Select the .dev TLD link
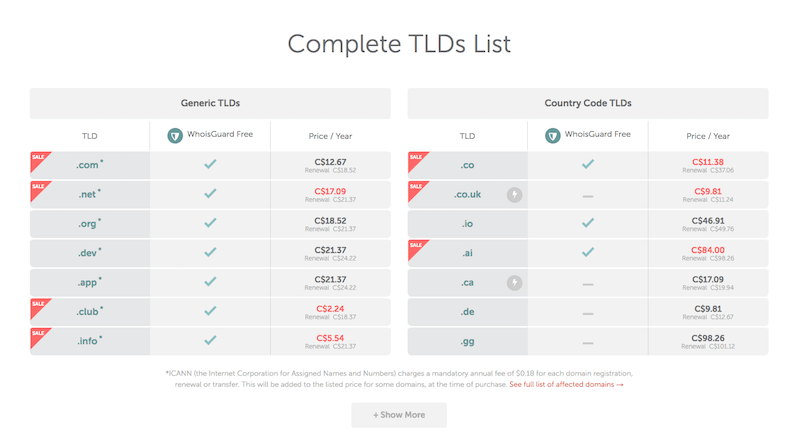The image size is (800, 445). coord(87,253)
